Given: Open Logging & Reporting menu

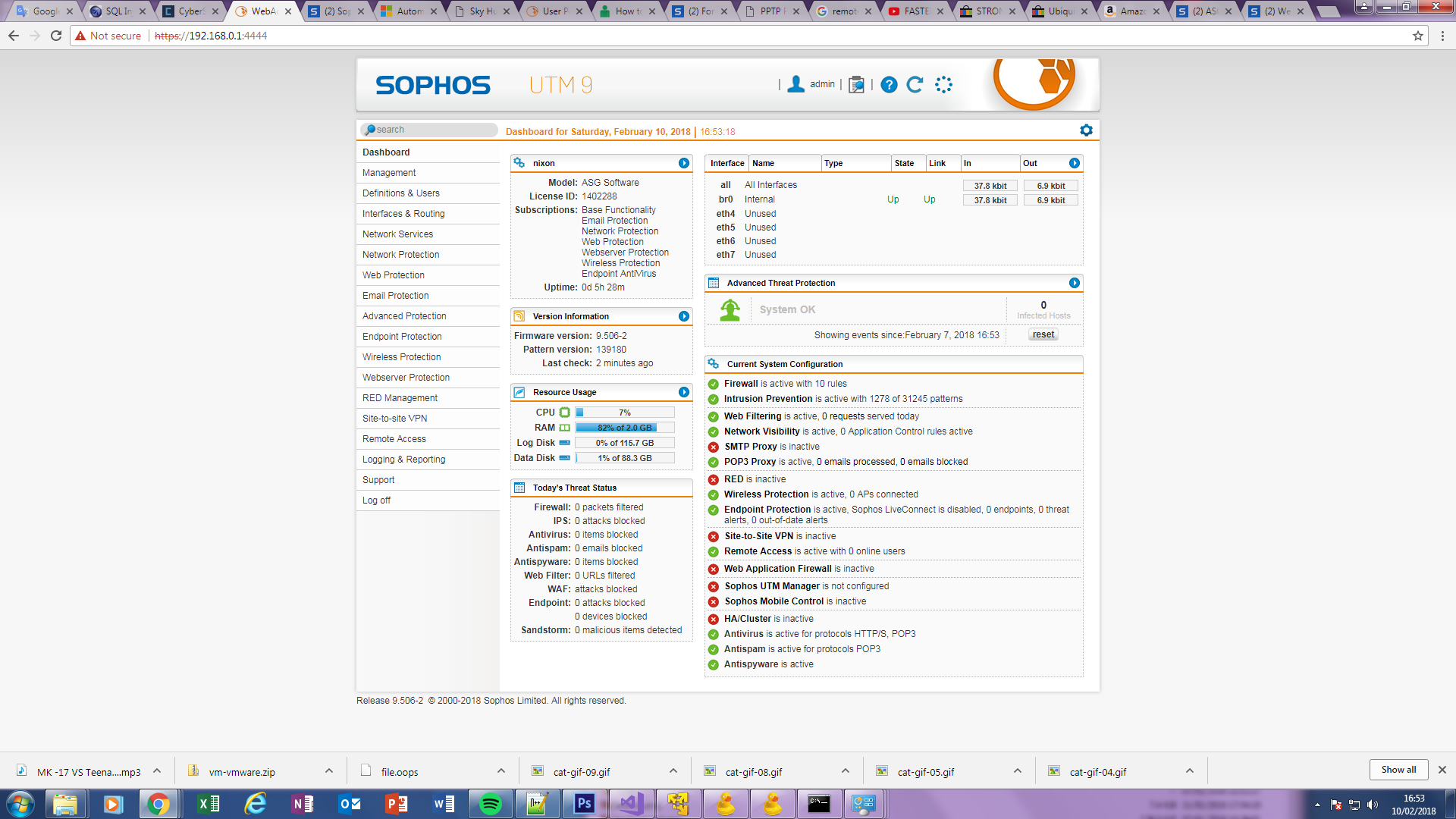Looking at the screenshot, I should point(428,460).
